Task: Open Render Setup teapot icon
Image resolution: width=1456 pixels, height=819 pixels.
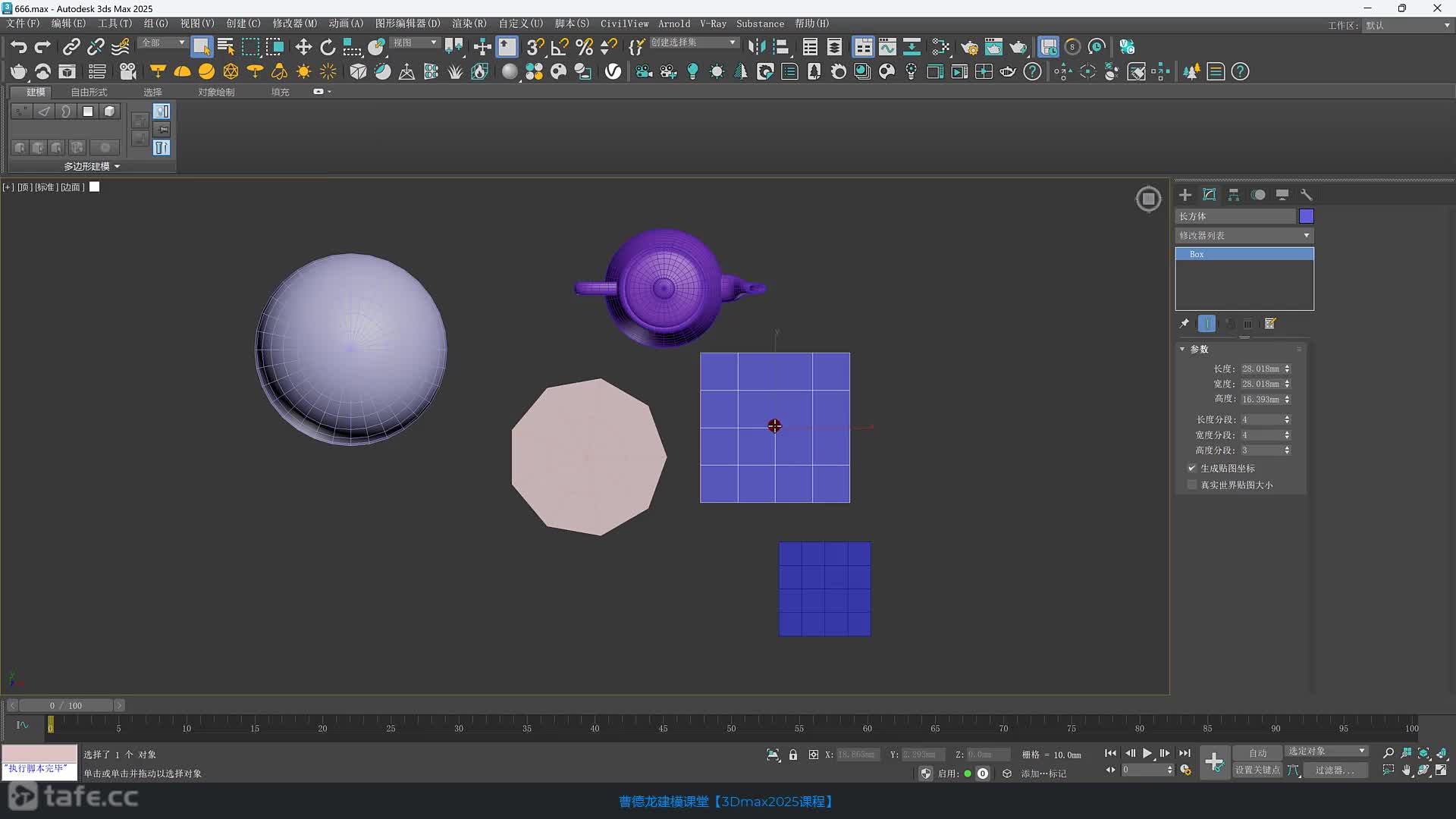Action: coord(969,47)
